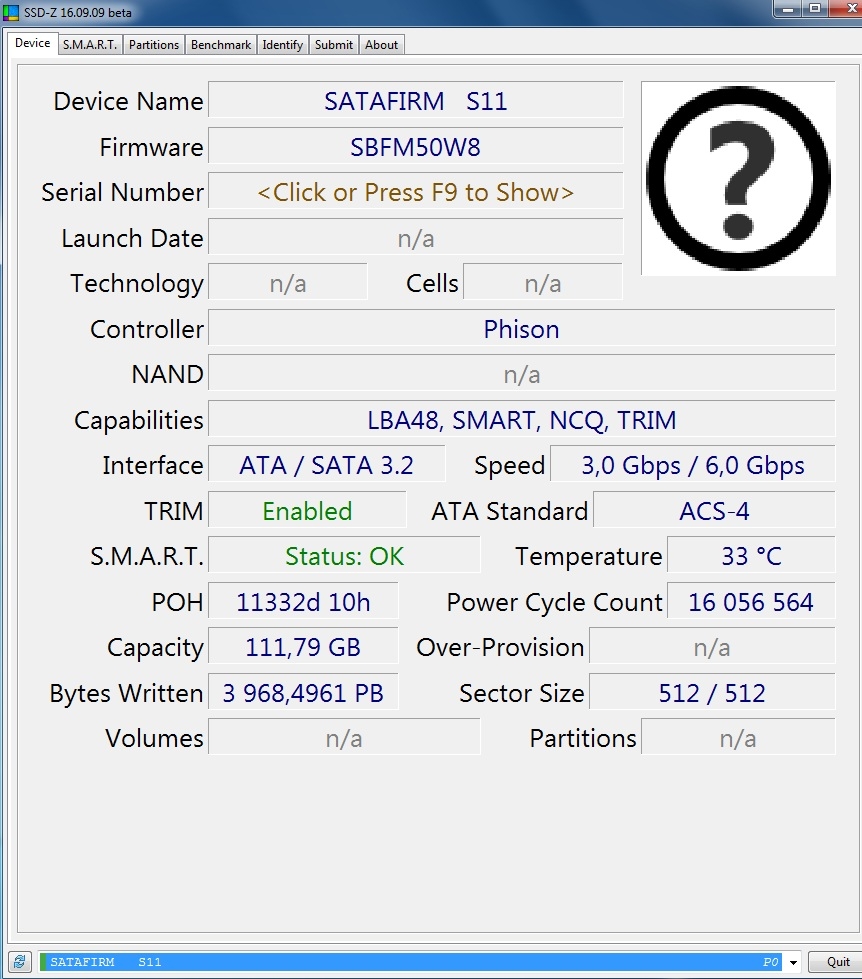Viewport: 862px width, 979px height.
Task: Select the Device tab
Action: tap(32, 43)
